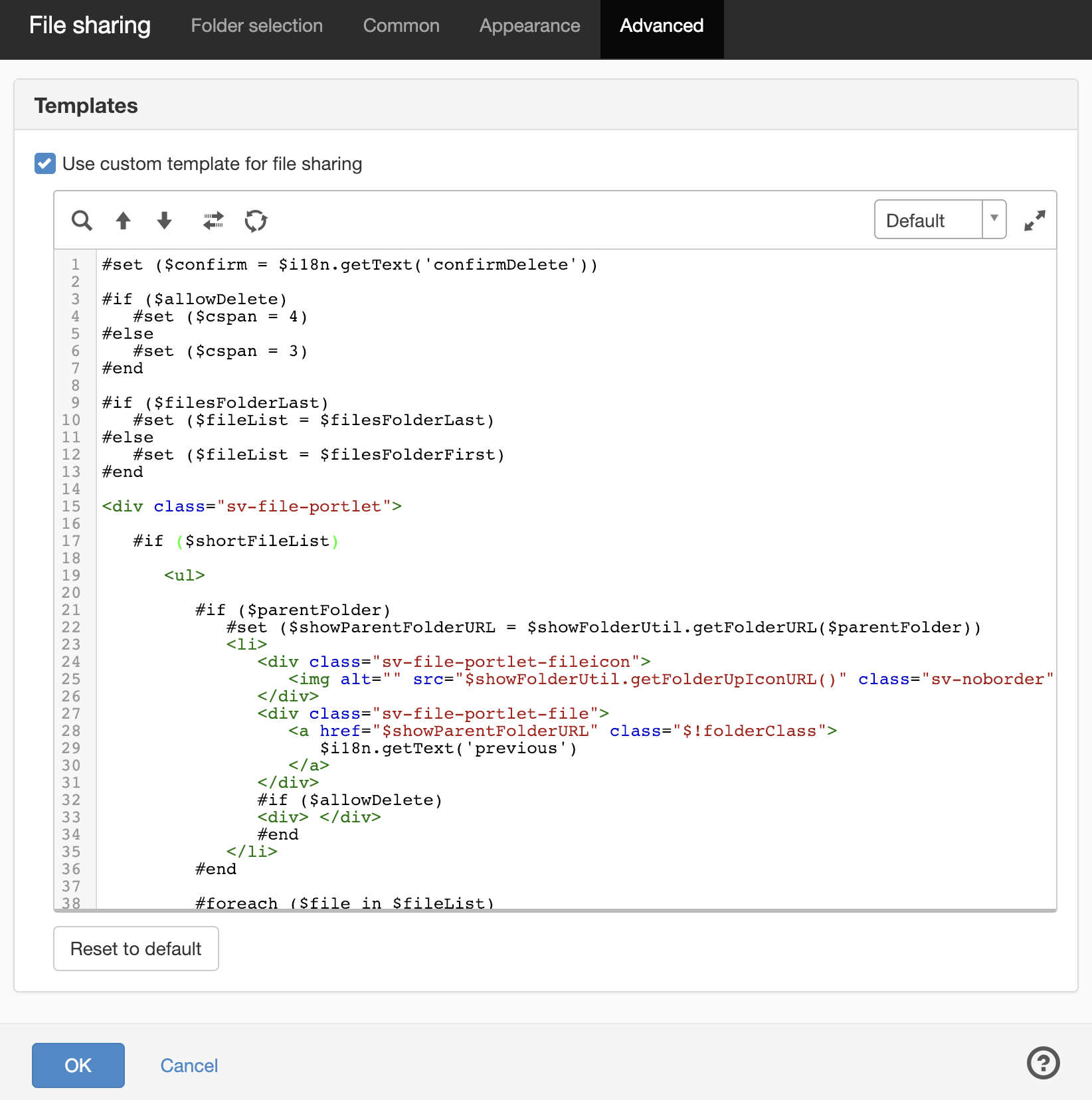
Task: Uncheck Use custom template for file sharing
Action: pos(45,163)
